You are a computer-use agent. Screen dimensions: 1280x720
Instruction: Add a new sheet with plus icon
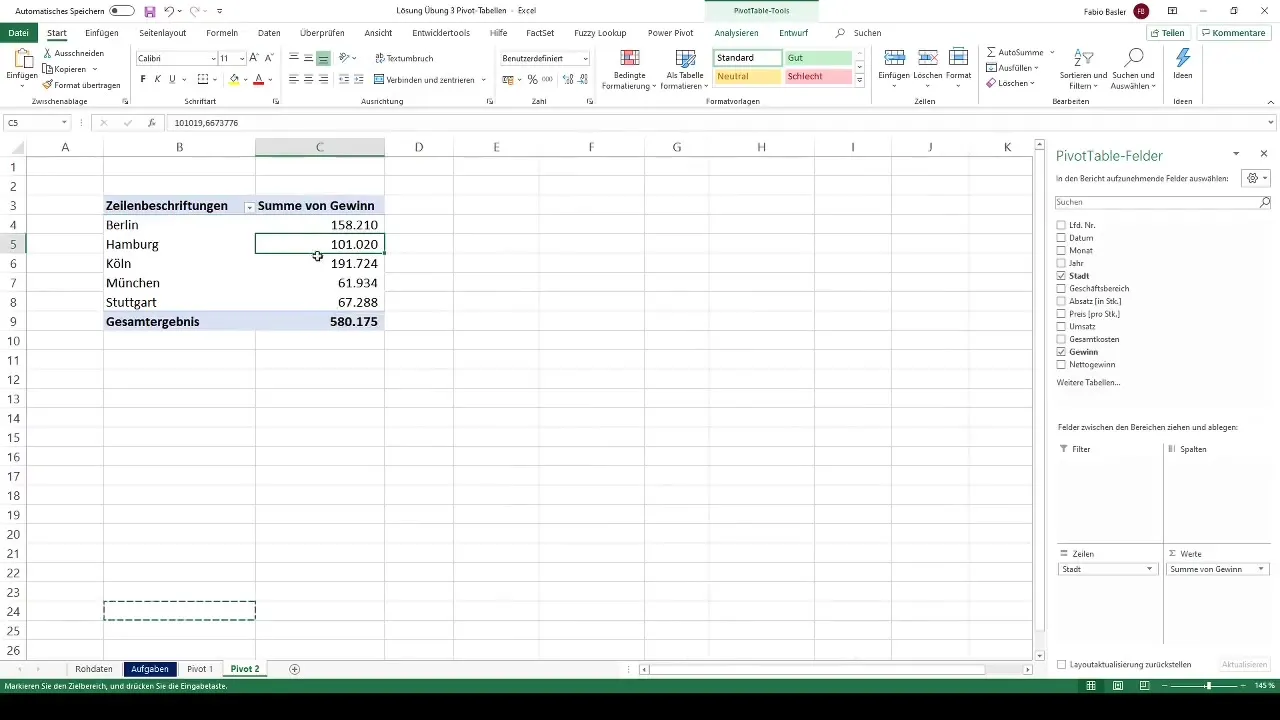(x=294, y=669)
